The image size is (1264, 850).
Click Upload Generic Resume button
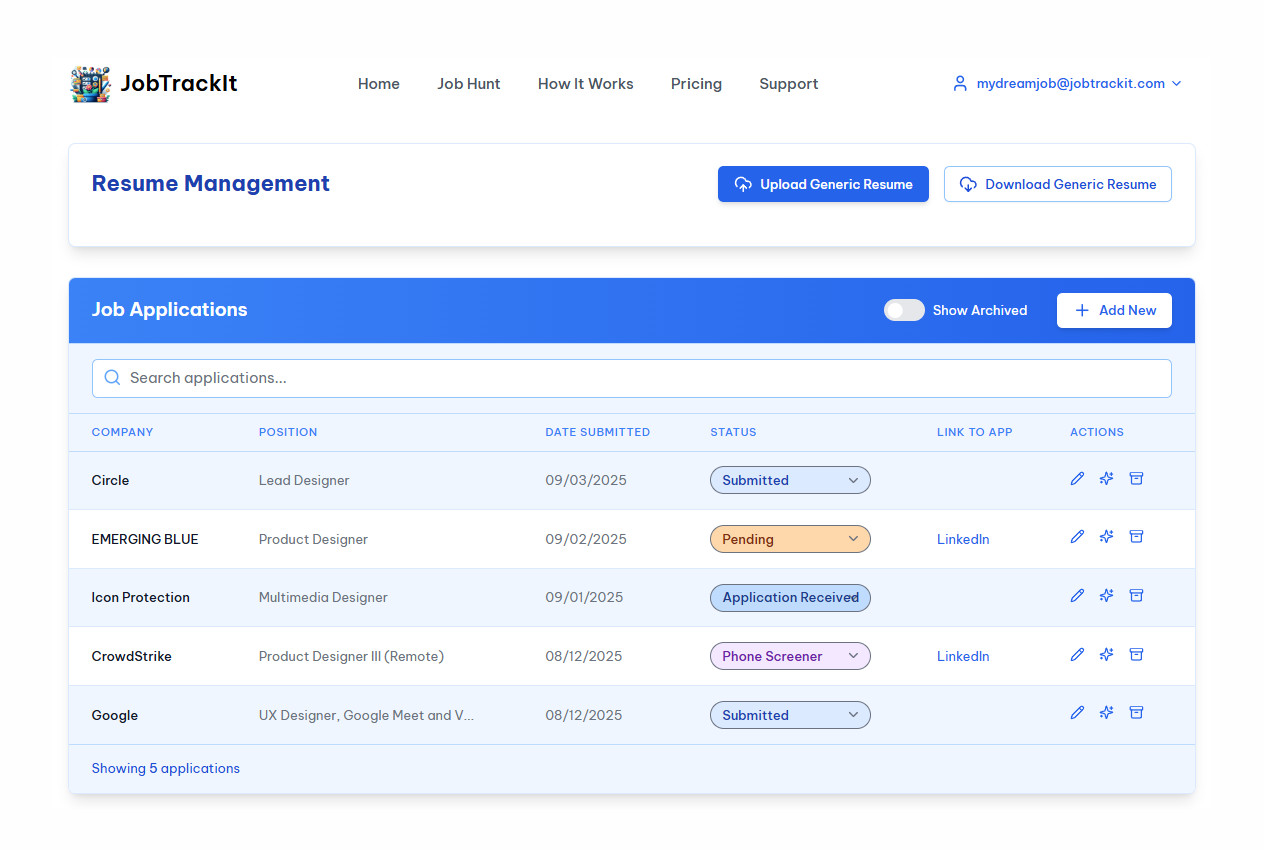coord(823,184)
